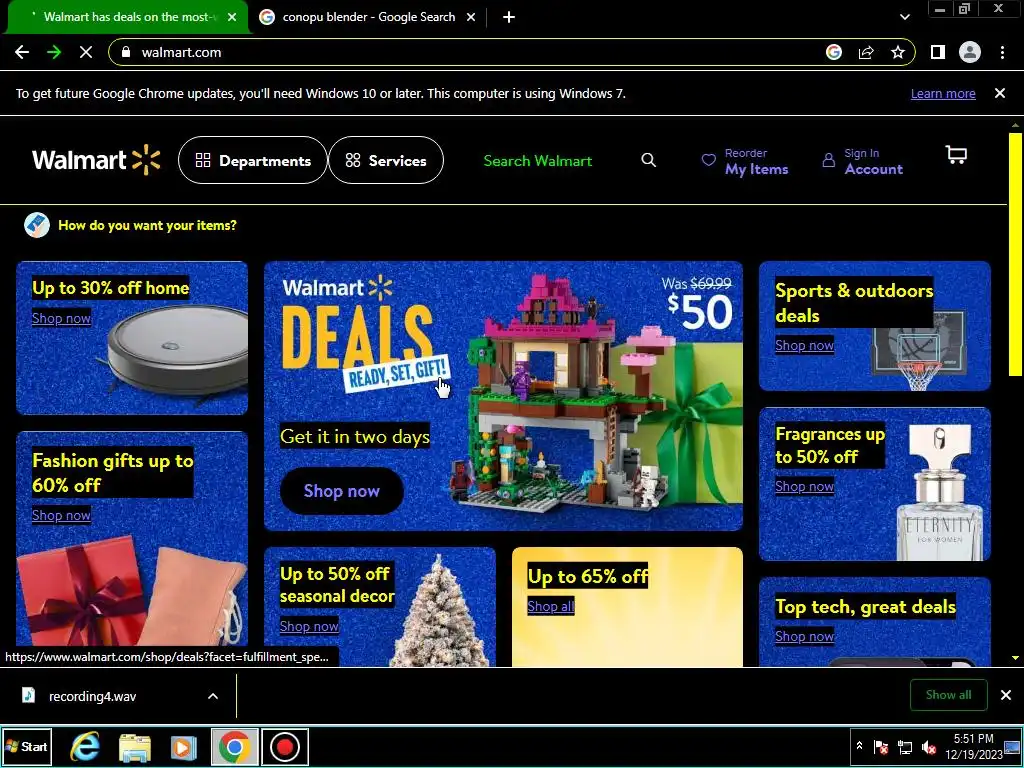Click the red record button taskbar icon
1024x768 pixels.
(285, 746)
